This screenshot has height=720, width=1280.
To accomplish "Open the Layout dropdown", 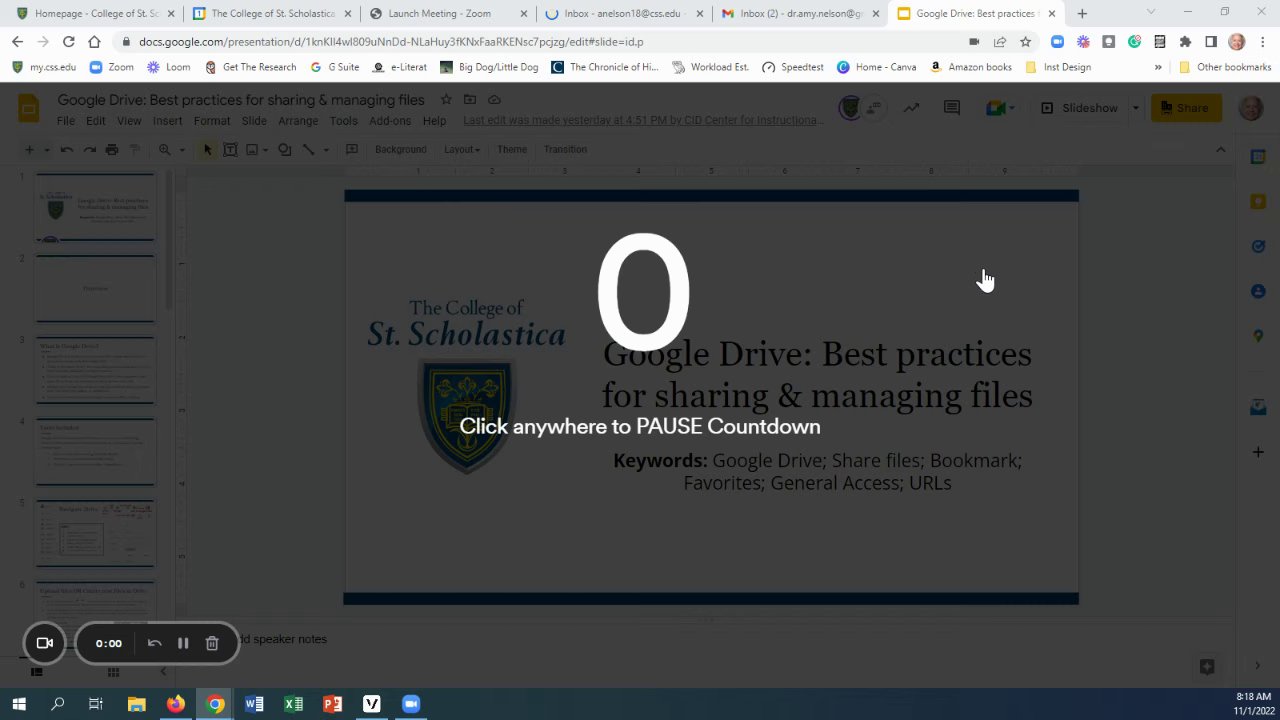I will pos(461,149).
